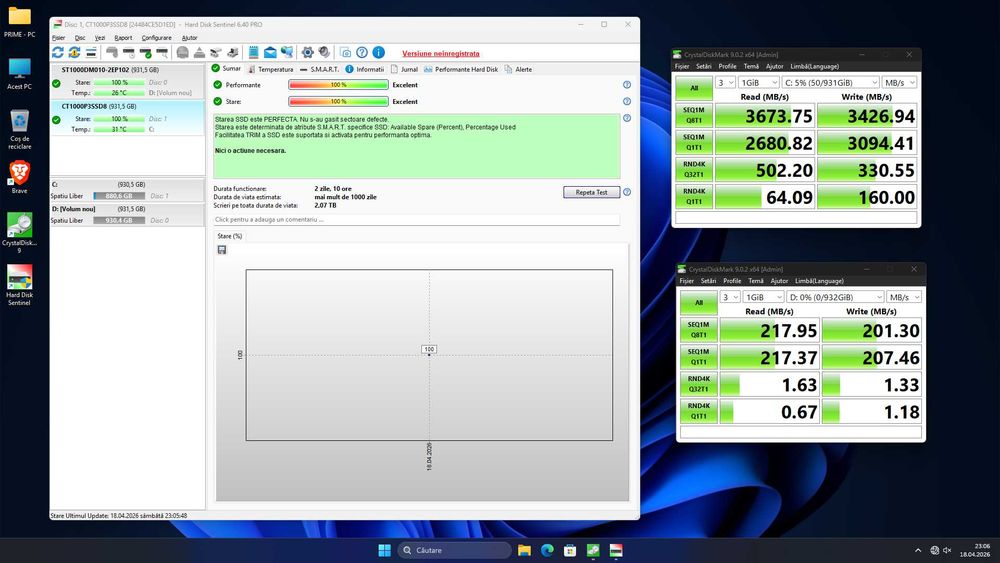Select the CT1000P3SSD8 disk in list
The image size is (1000, 563).
[128, 117]
